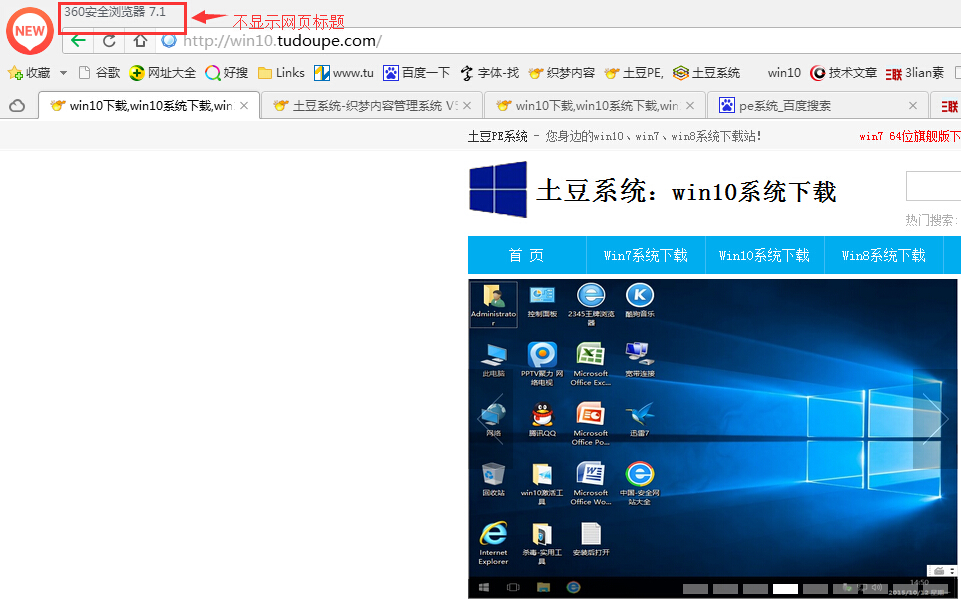Viewport: 961px width, 612px height.
Task: Open the 土豆PE bookmark
Action: [x=638, y=72]
